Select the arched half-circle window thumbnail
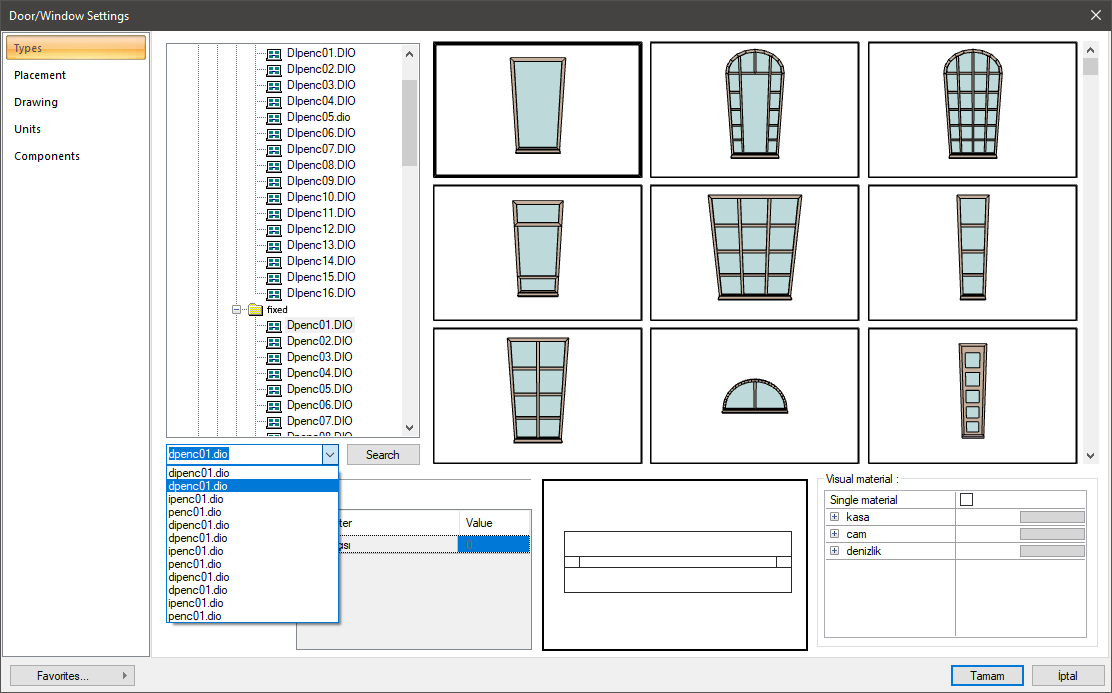The height and width of the screenshot is (693, 1112). pyautogui.click(x=754, y=396)
